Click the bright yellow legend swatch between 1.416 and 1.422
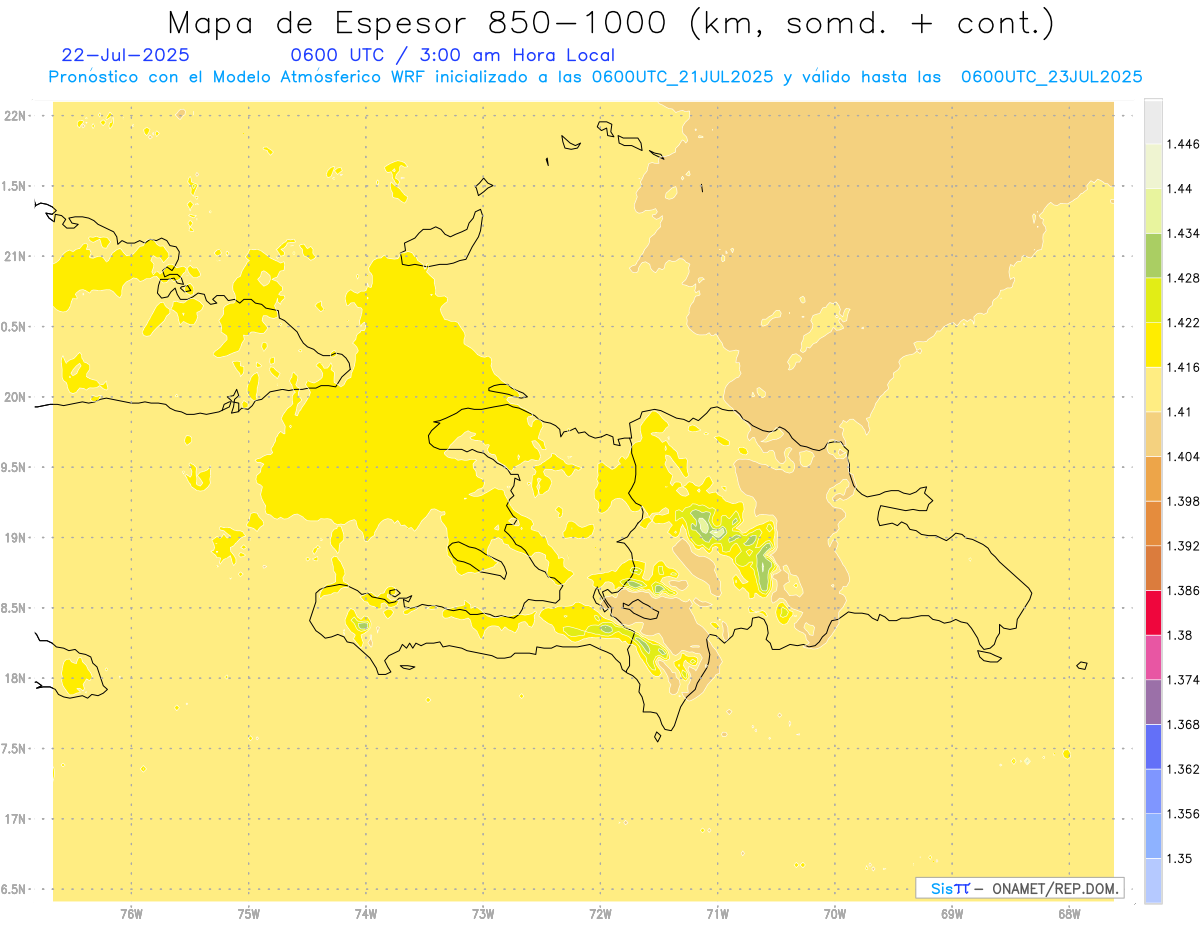 1153,345
